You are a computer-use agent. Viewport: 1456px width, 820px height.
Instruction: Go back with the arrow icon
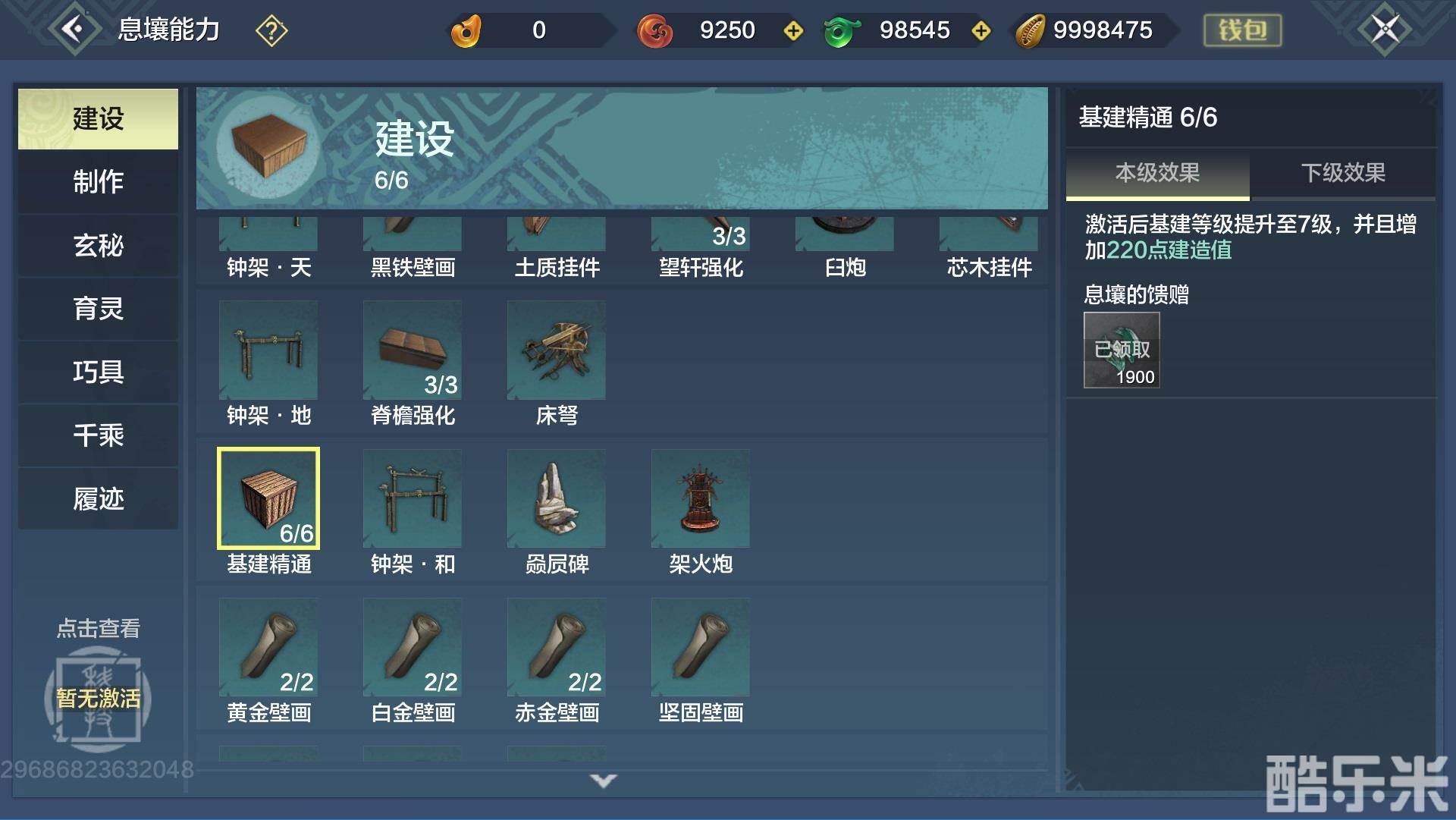point(74,30)
